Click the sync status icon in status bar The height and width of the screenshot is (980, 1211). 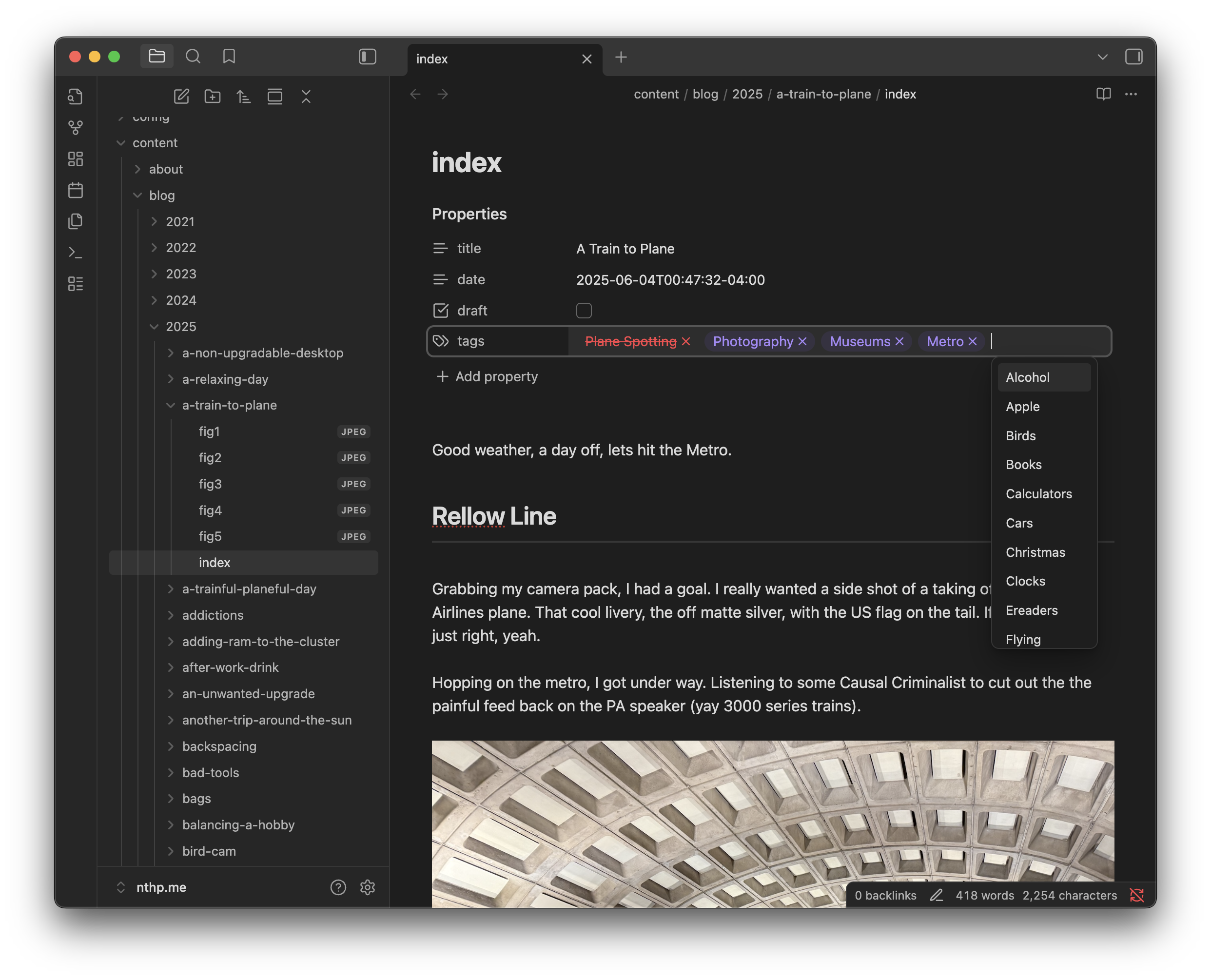pos(1136,895)
